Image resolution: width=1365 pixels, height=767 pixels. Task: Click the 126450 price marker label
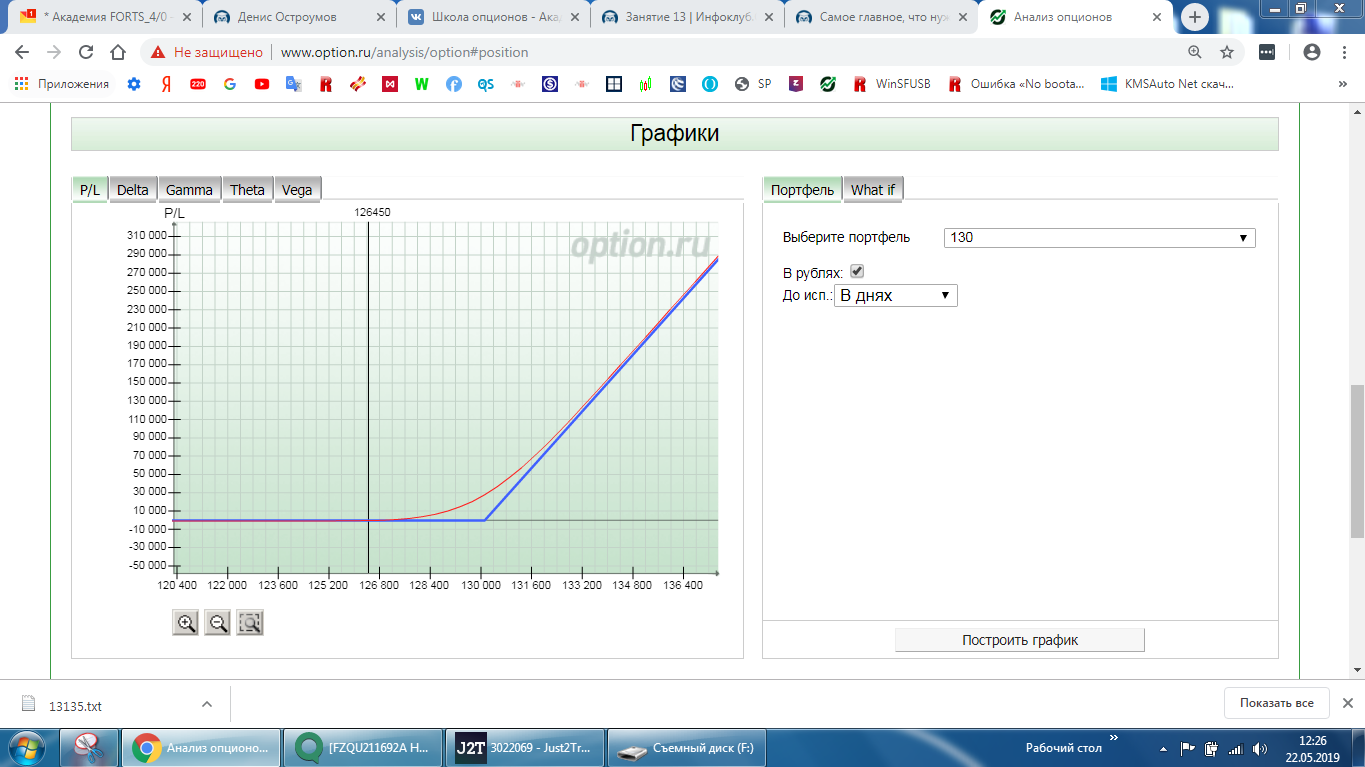point(372,212)
